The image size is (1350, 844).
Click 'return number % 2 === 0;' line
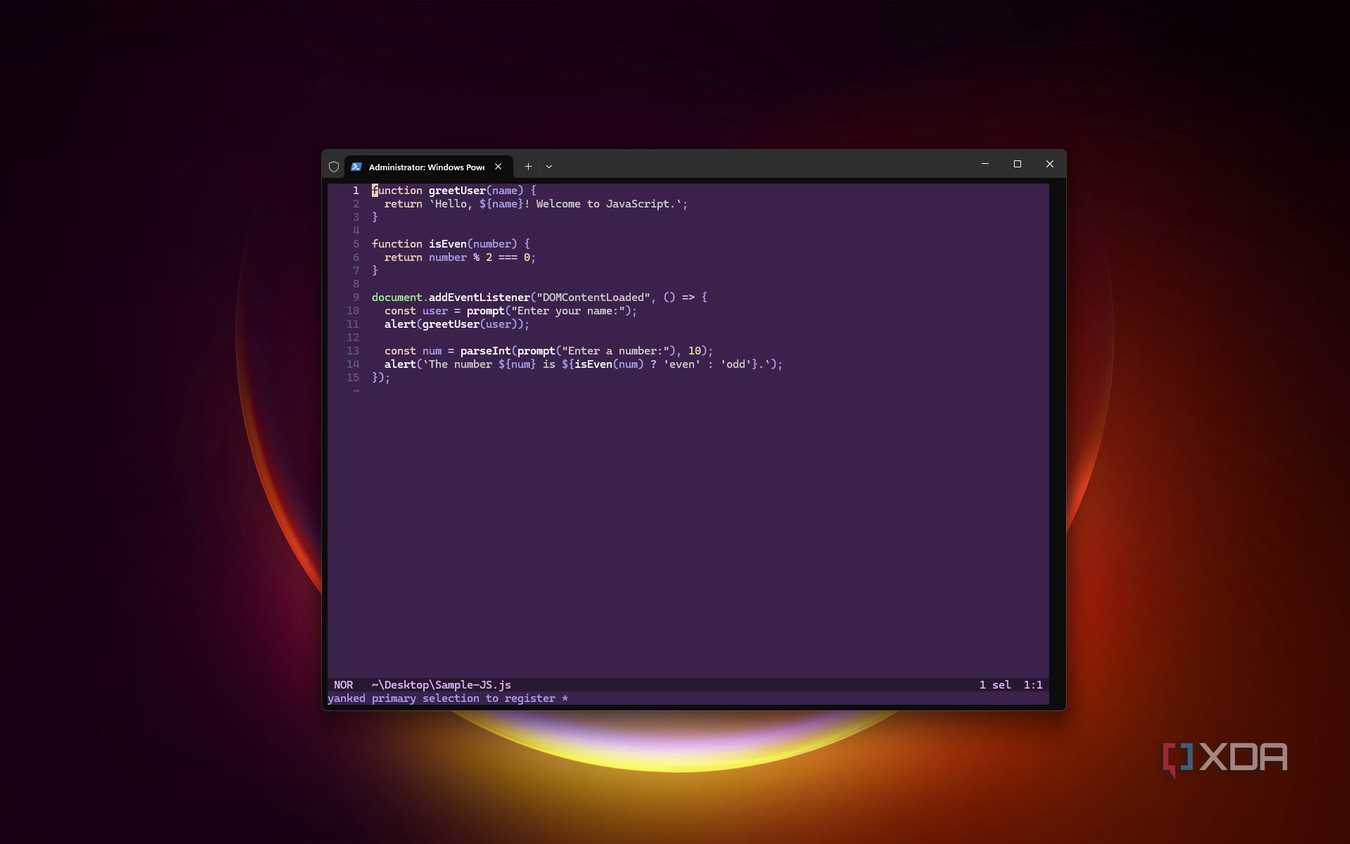(x=460, y=257)
